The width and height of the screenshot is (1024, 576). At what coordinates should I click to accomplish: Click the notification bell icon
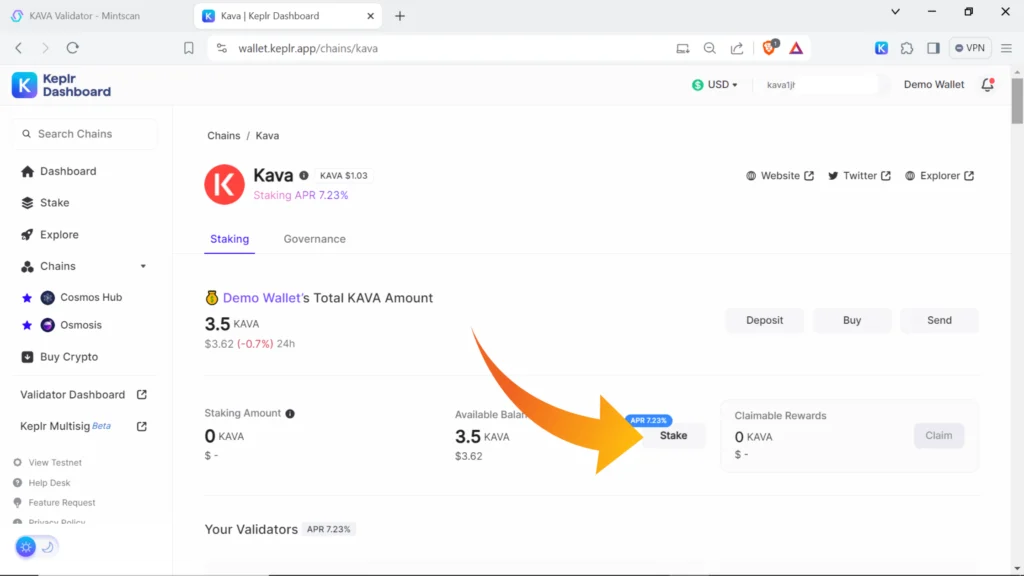click(x=987, y=85)
